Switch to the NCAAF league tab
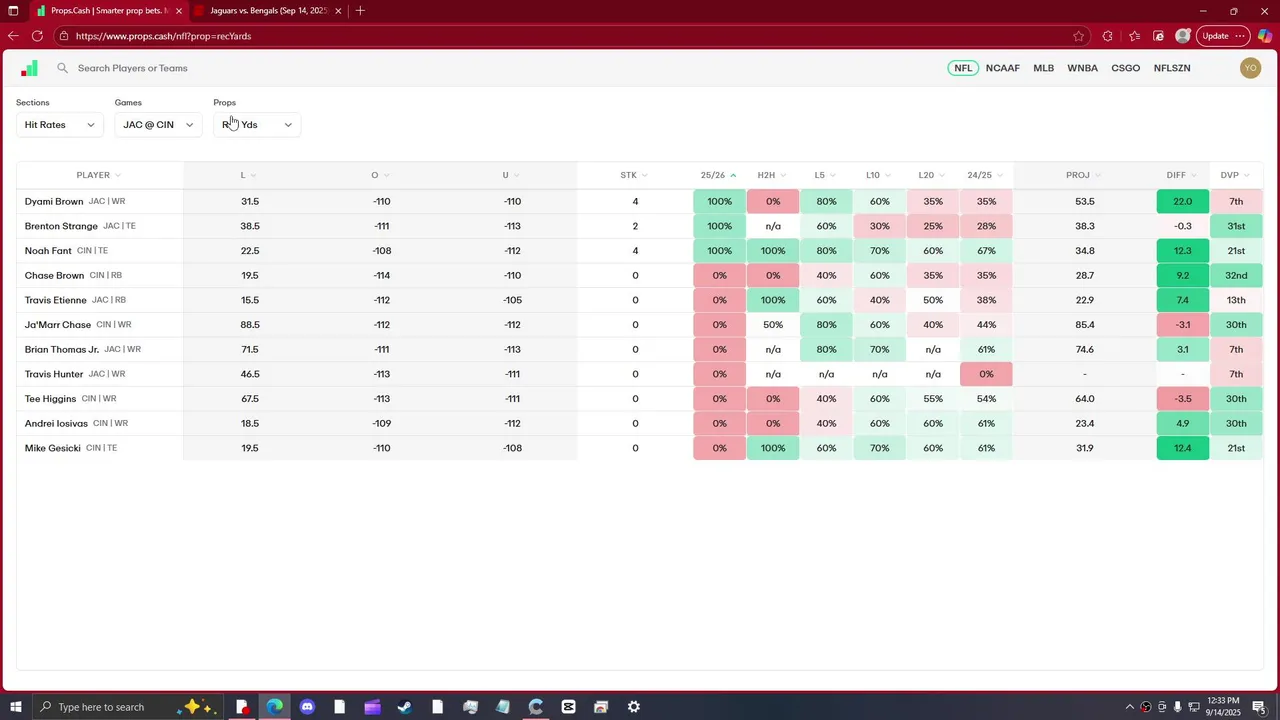Viewport: 1280px width, 720px height. pyautogui.click(x=1003, y=68)
